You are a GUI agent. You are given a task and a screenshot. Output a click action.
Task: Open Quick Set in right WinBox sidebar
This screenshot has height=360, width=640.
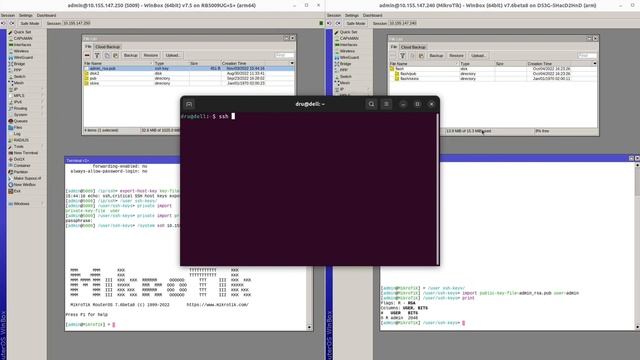pyautogui.click(x=346, y=32)
